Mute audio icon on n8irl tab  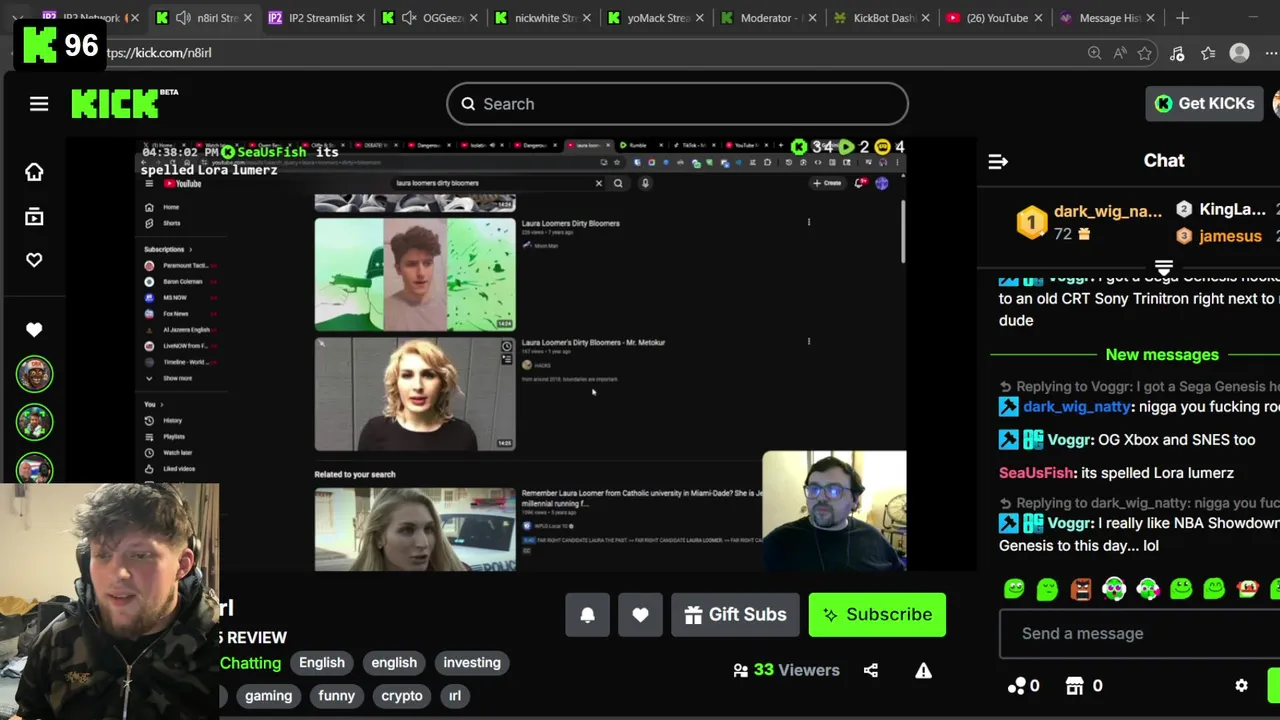click(x=182, y=18)
